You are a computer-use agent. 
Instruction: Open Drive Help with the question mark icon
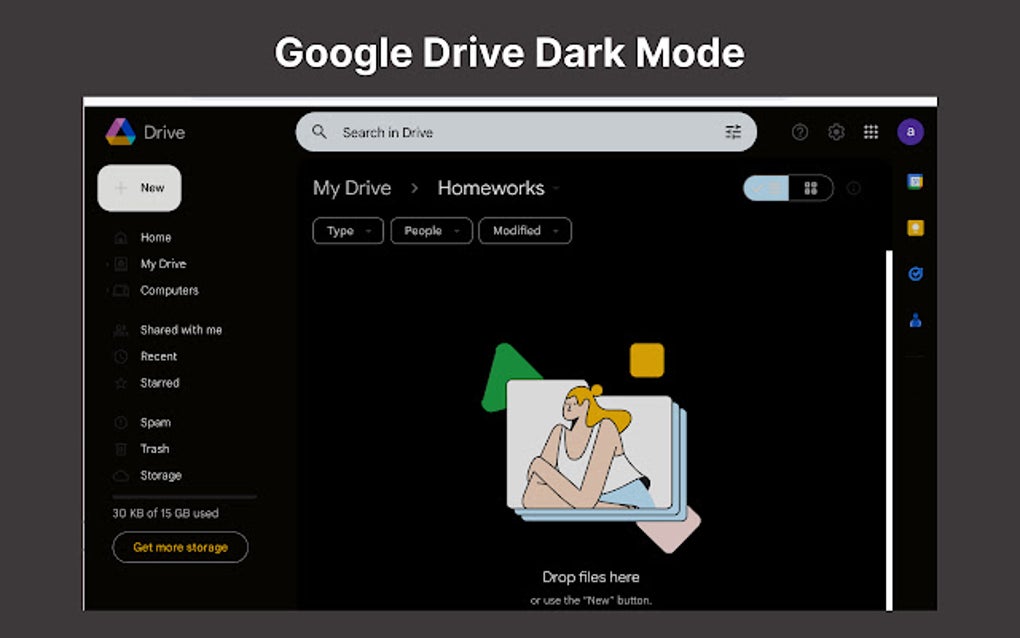pyautogui.click(x=800, y=131)
